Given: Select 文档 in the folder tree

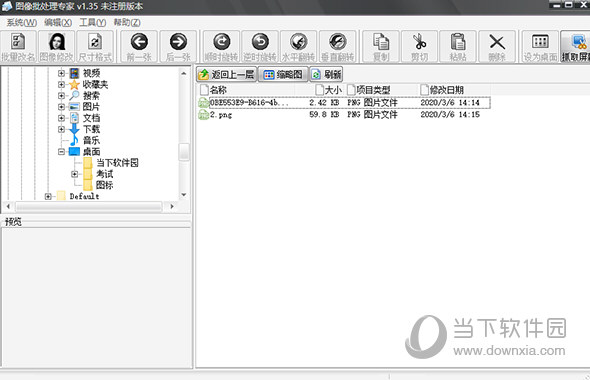Looking at the screenshot, I should click(x=91, y=118).
